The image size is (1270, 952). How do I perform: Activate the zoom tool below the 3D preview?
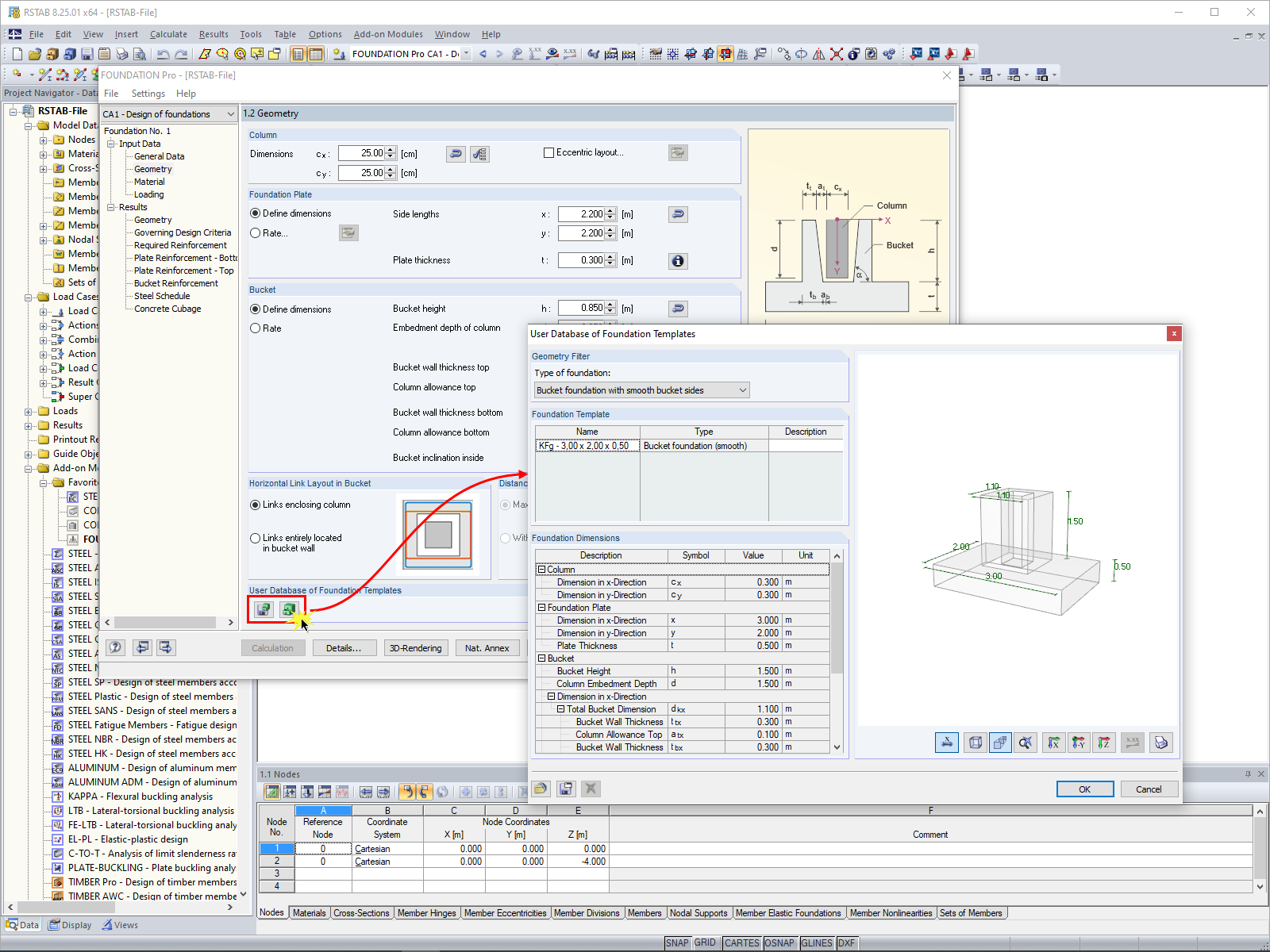(x=1026, y=743)
